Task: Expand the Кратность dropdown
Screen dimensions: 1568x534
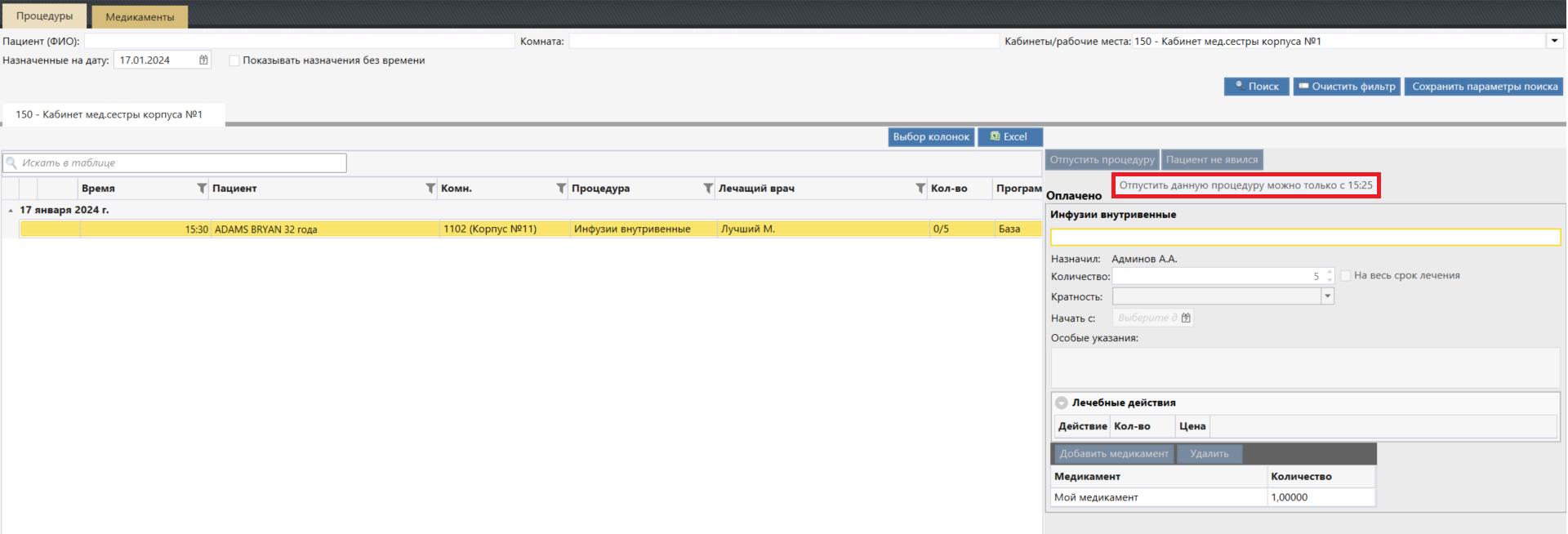Action: pos(1327,296)
